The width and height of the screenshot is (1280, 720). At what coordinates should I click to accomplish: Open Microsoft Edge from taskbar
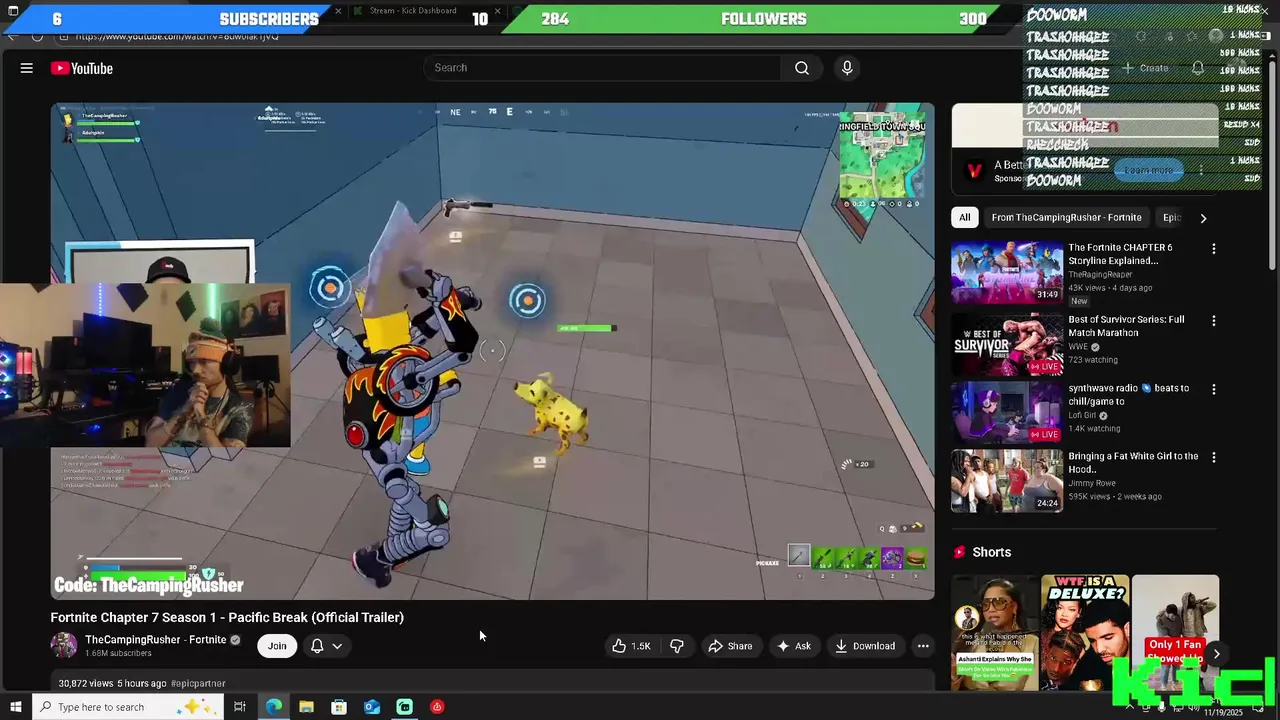[273, 707]
